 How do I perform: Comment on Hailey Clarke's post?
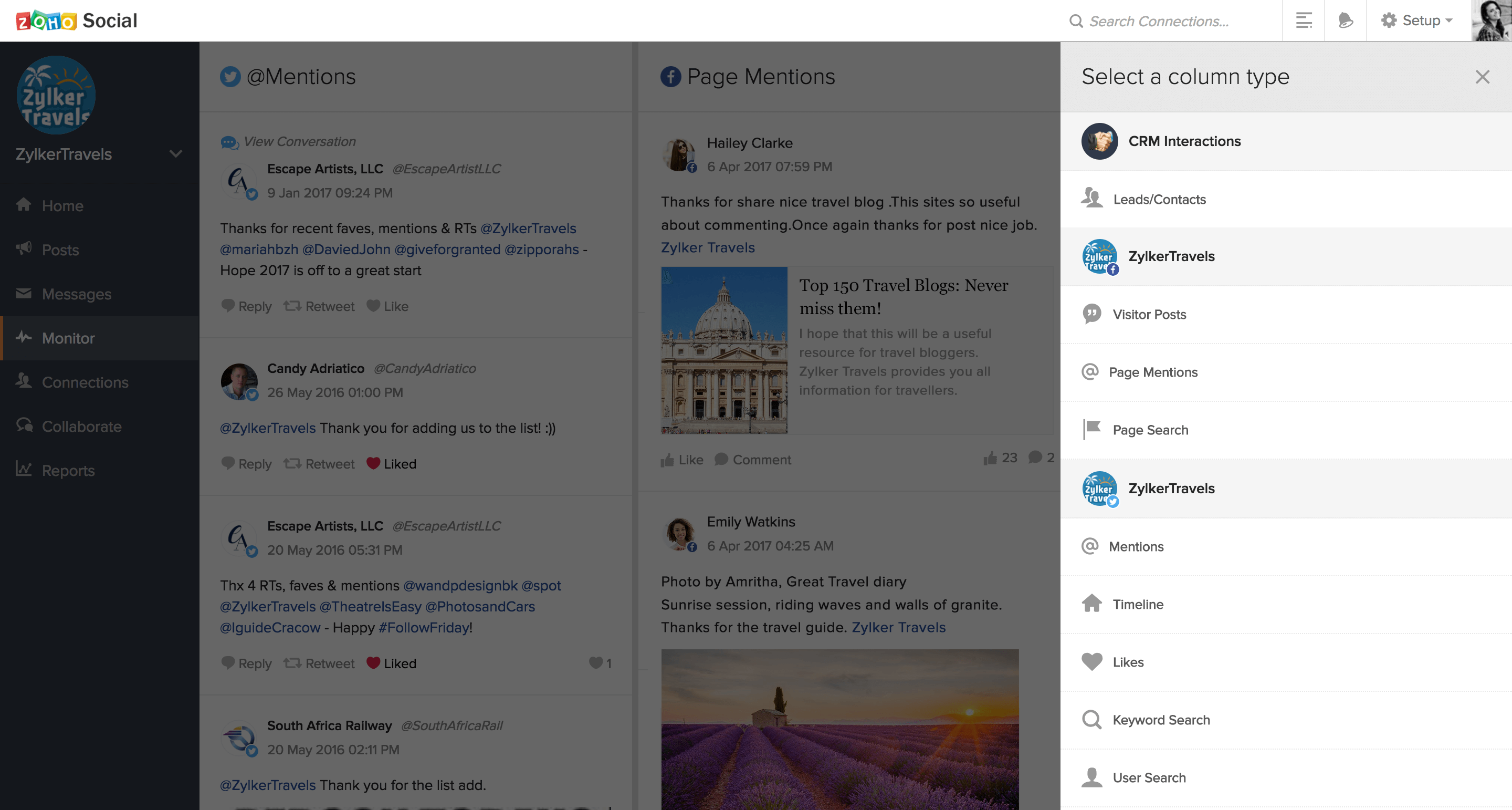753,460
